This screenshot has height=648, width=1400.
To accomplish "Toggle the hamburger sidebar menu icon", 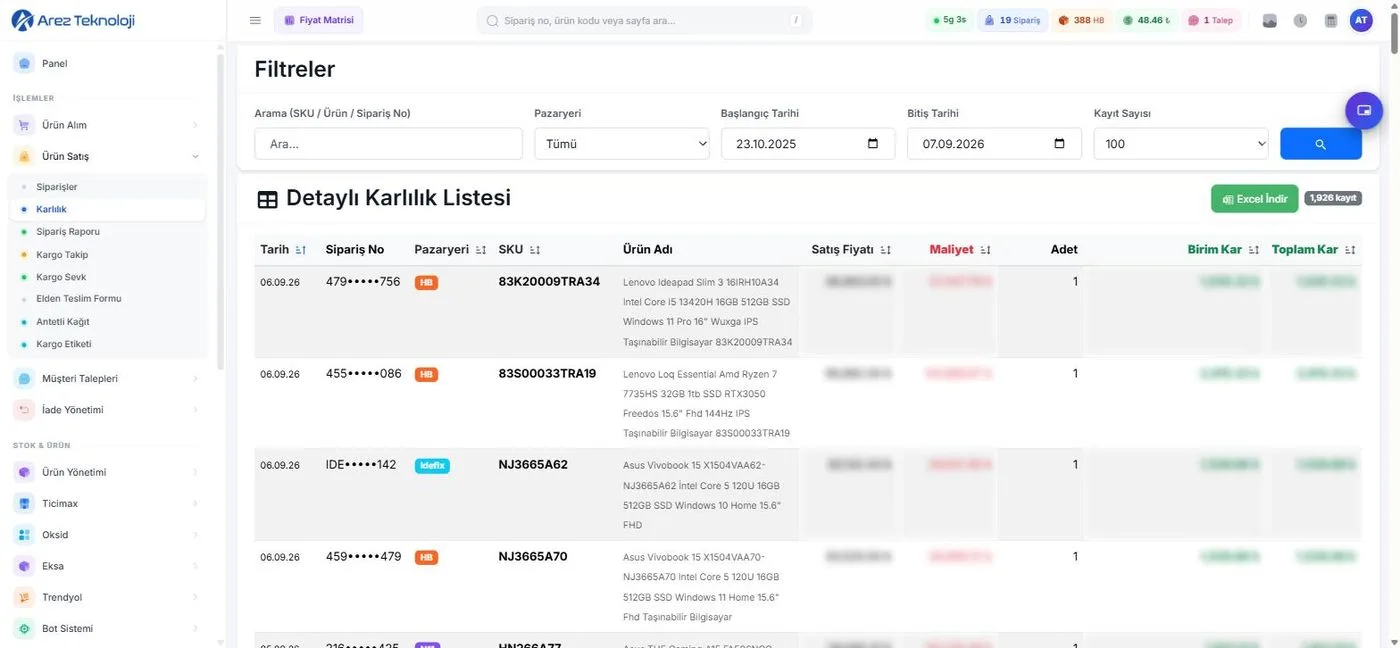I will tap(255, 20).
